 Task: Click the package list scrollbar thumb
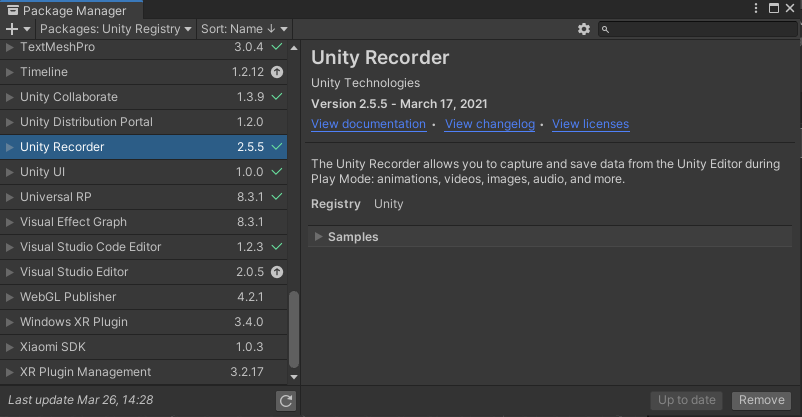click(294, 330)
